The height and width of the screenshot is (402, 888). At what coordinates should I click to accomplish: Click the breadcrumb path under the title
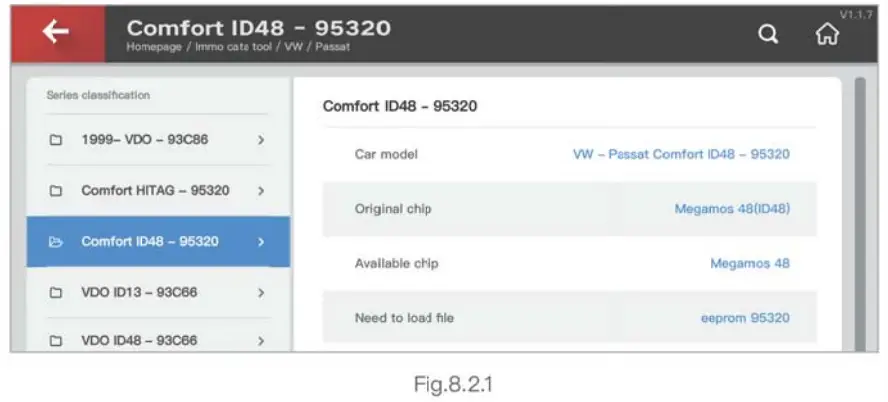[x=238, y=47]
